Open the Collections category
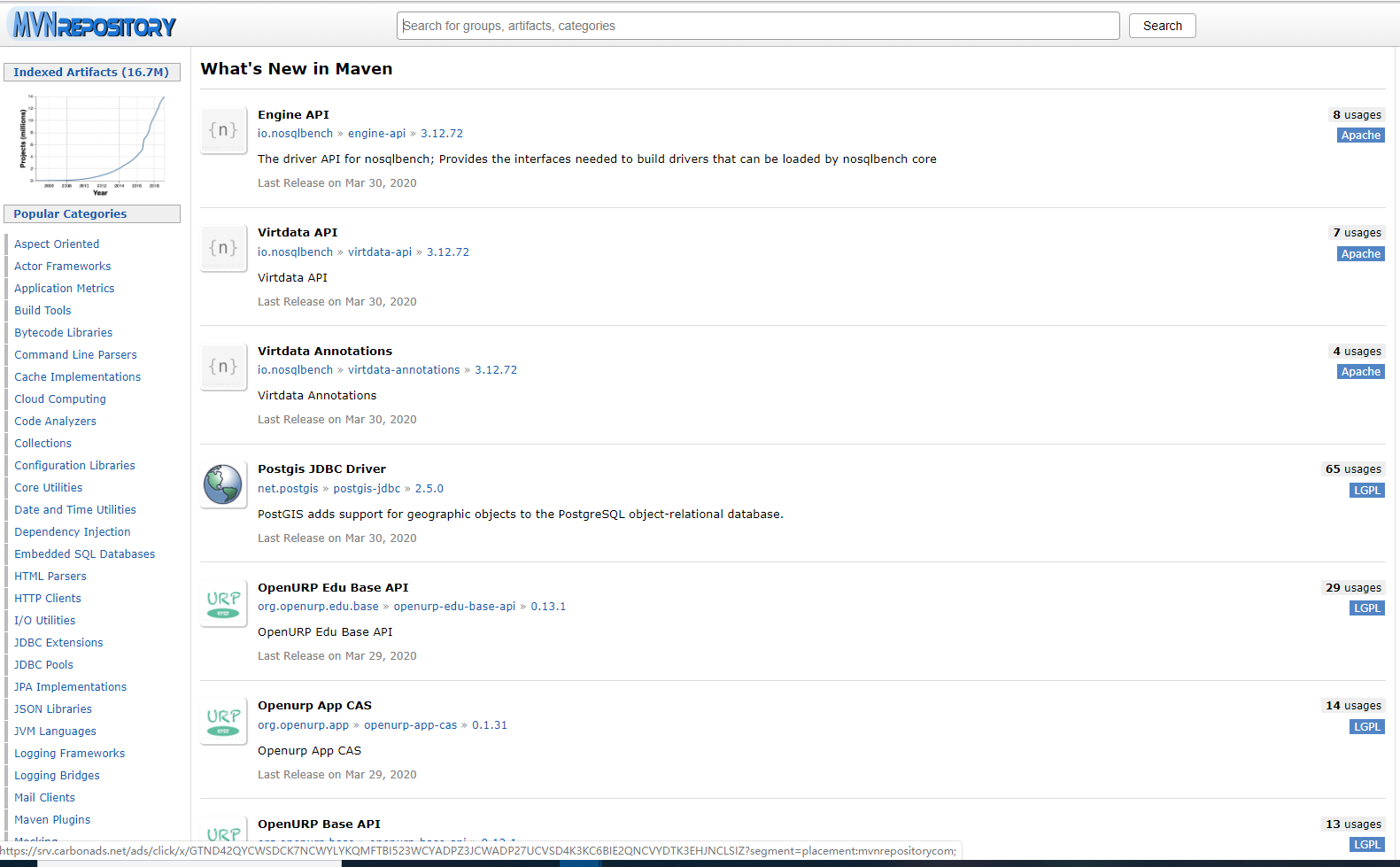1400x867 pixels. (43, 444)
